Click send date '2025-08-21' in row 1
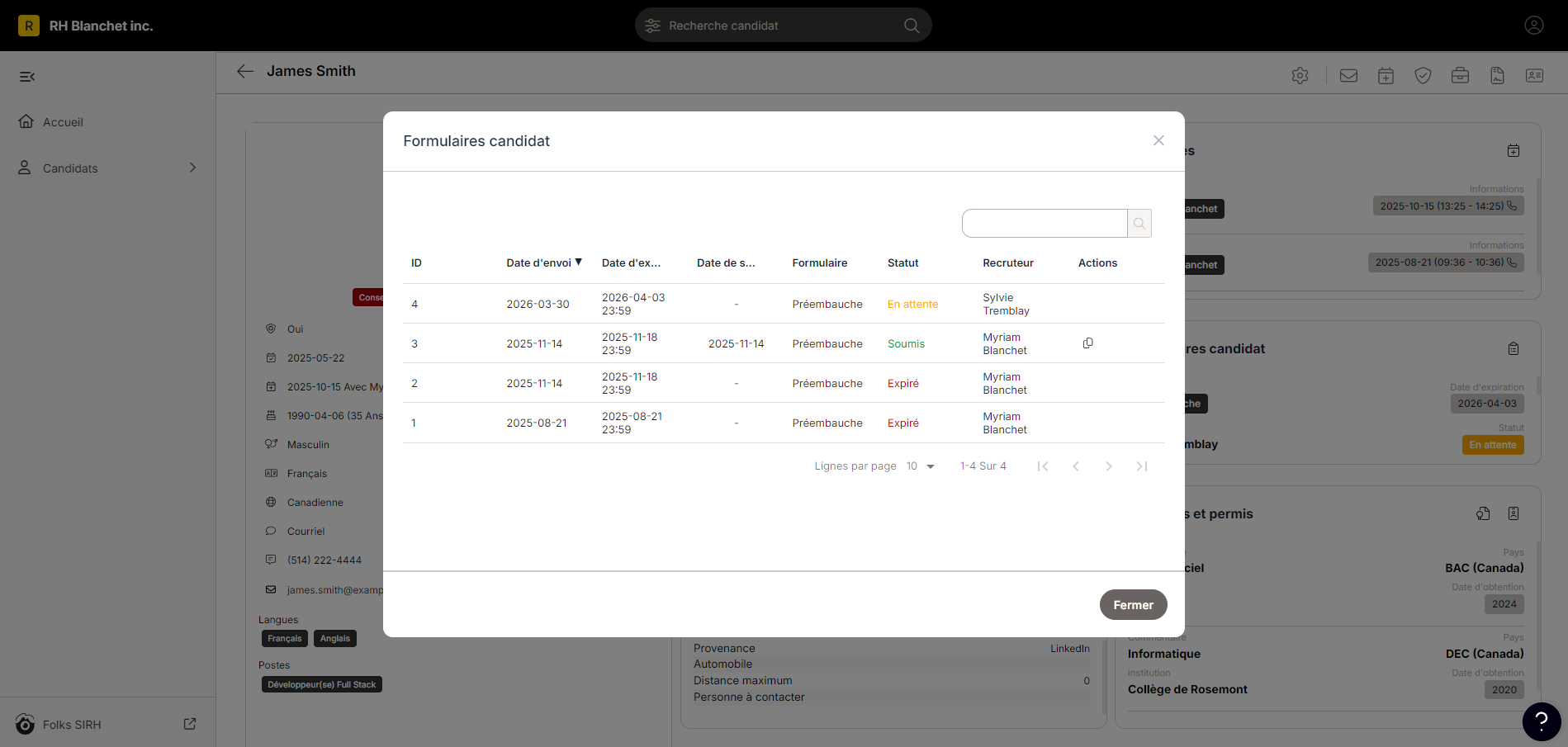 click(537, 423)
